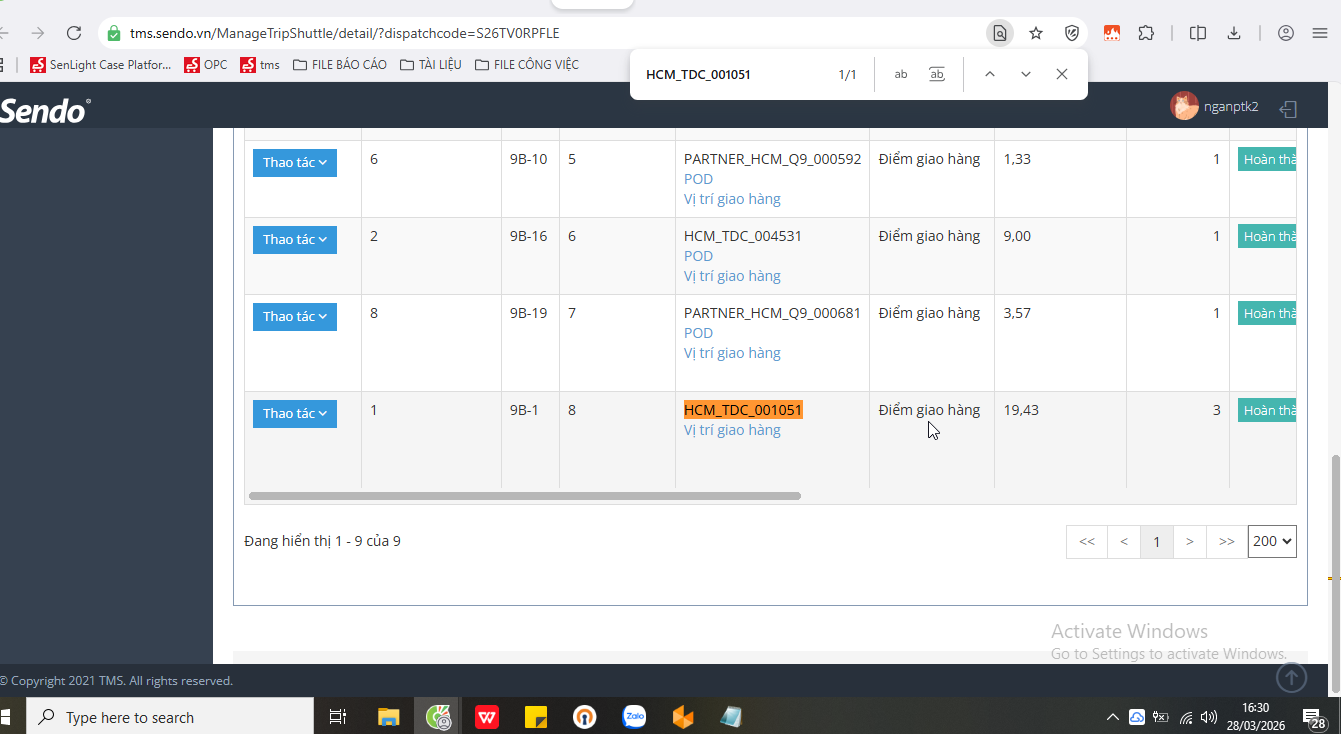Expand Thao tác for HCM_TDC_004531 row

point(295,240)
